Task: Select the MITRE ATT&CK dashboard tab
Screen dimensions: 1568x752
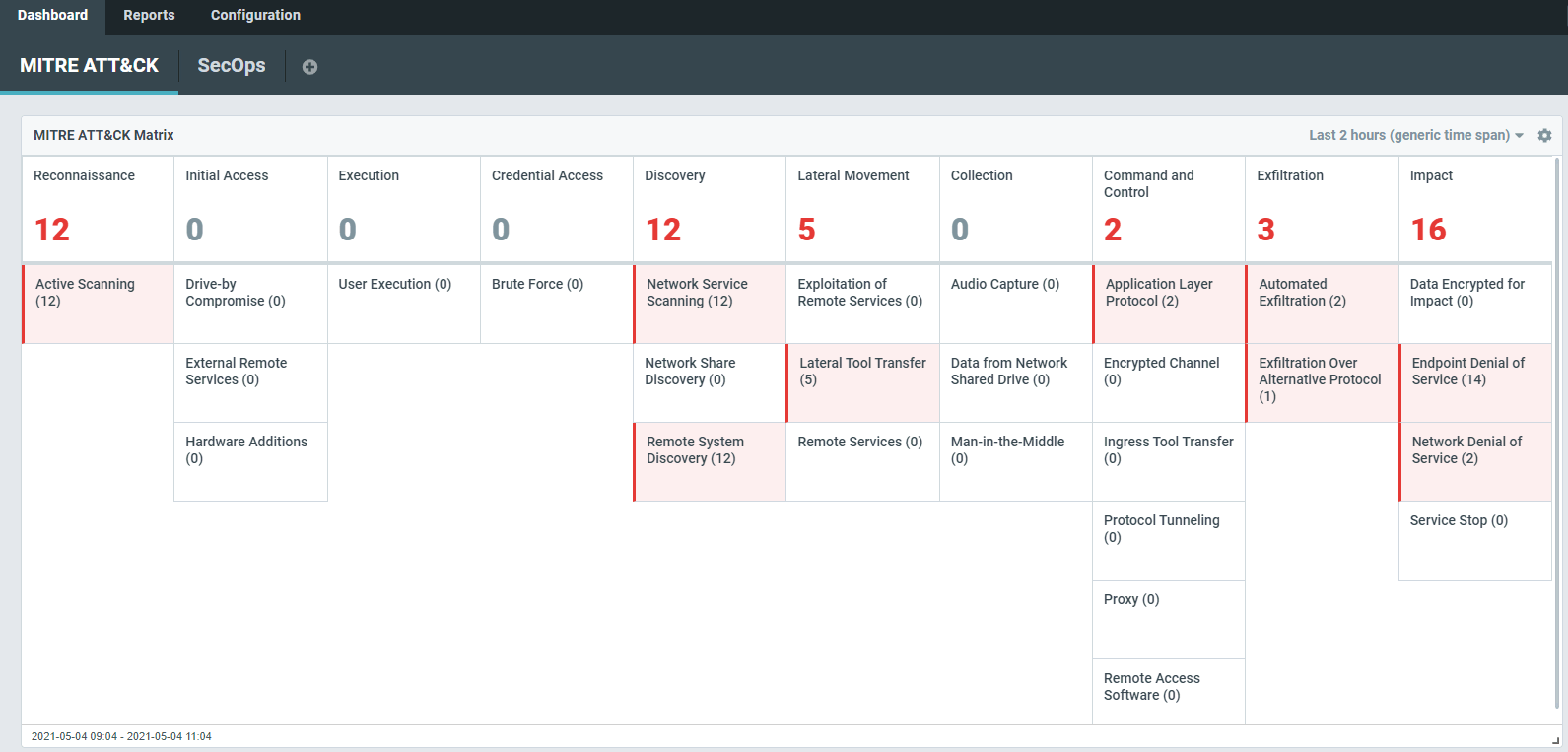Action: [x=89, y=66]
